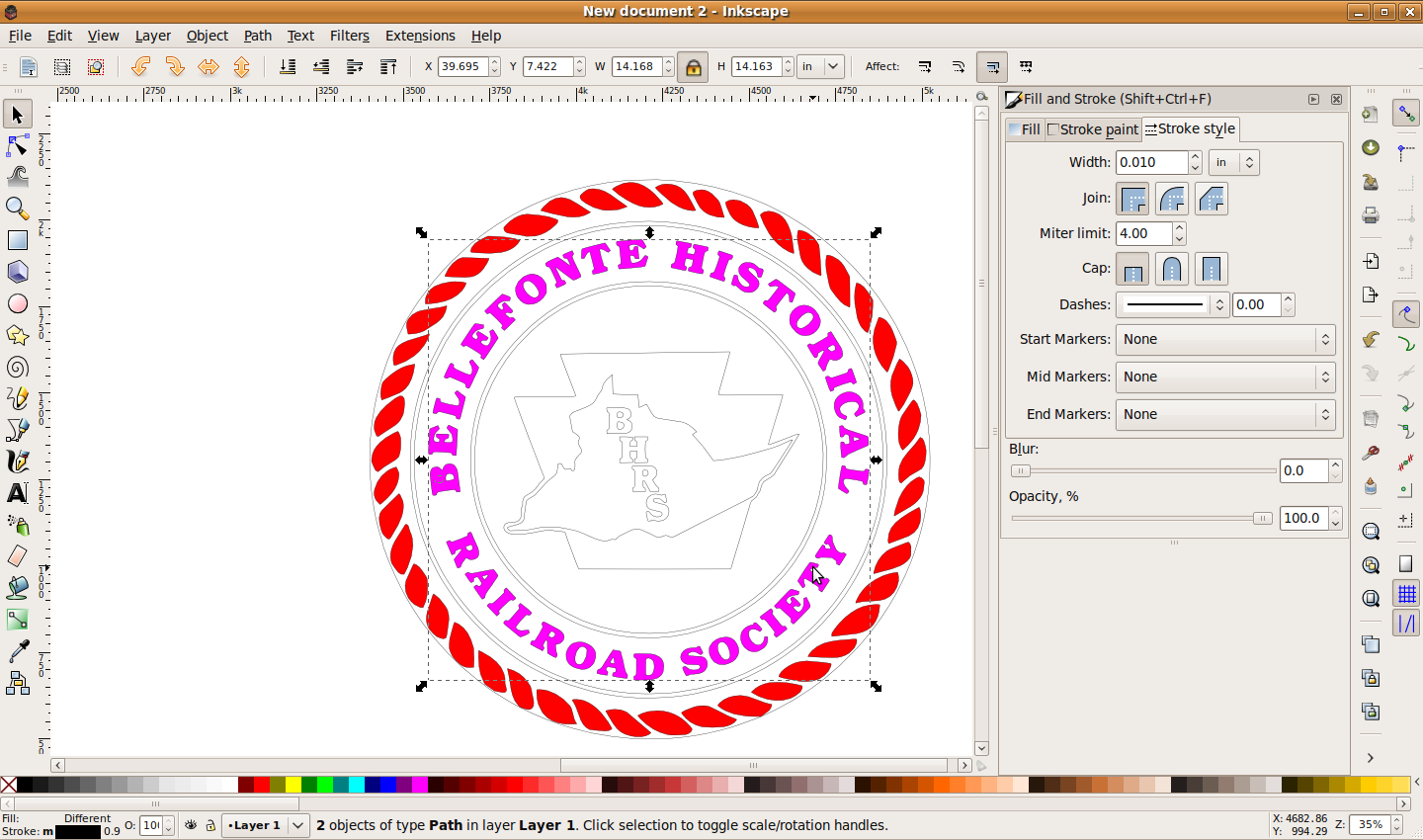Screen dimensions: 1423x840
Task: Click the stroke Width input field
Action: point(1152,162)
